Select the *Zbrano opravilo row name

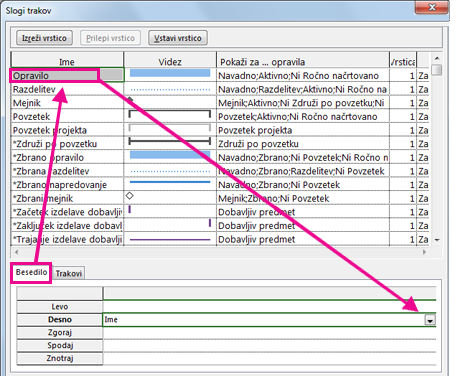click(67, 158)
